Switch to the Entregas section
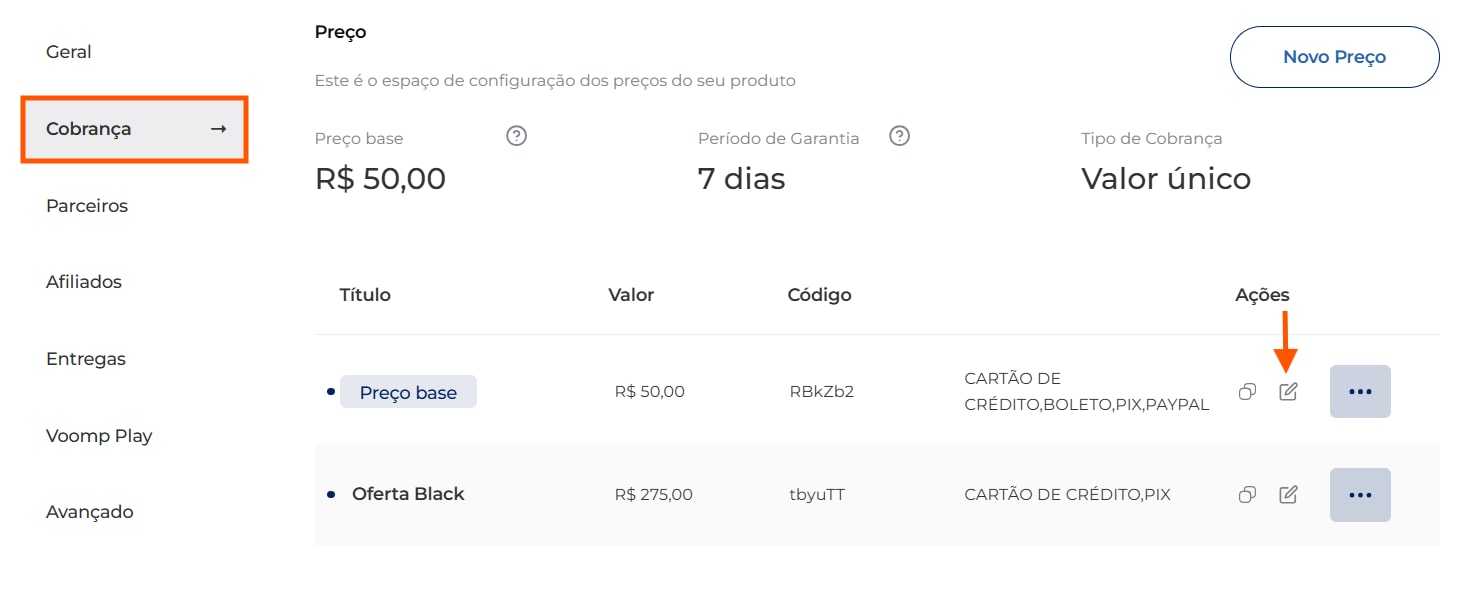This screenshot has height=598, width=1482. (x=86, y=359)
